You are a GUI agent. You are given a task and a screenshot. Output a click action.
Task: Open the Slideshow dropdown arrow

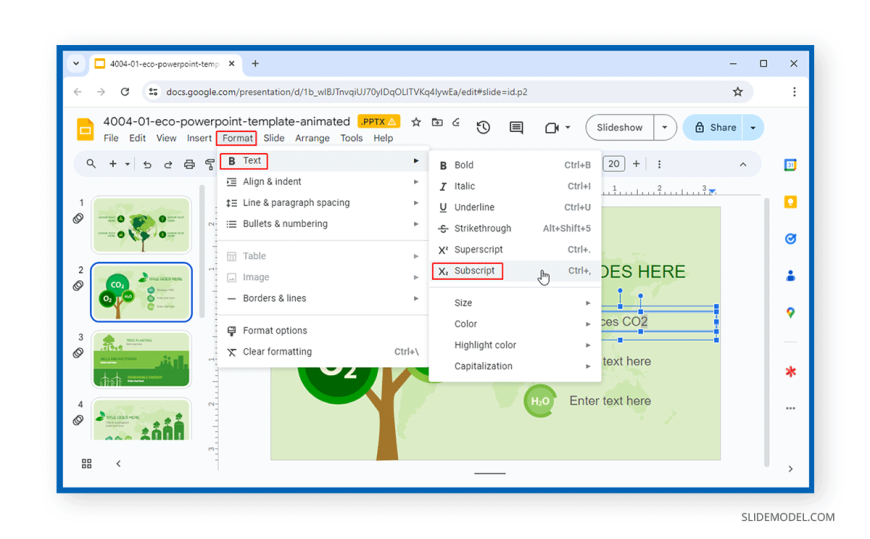(x=665, y=128)
